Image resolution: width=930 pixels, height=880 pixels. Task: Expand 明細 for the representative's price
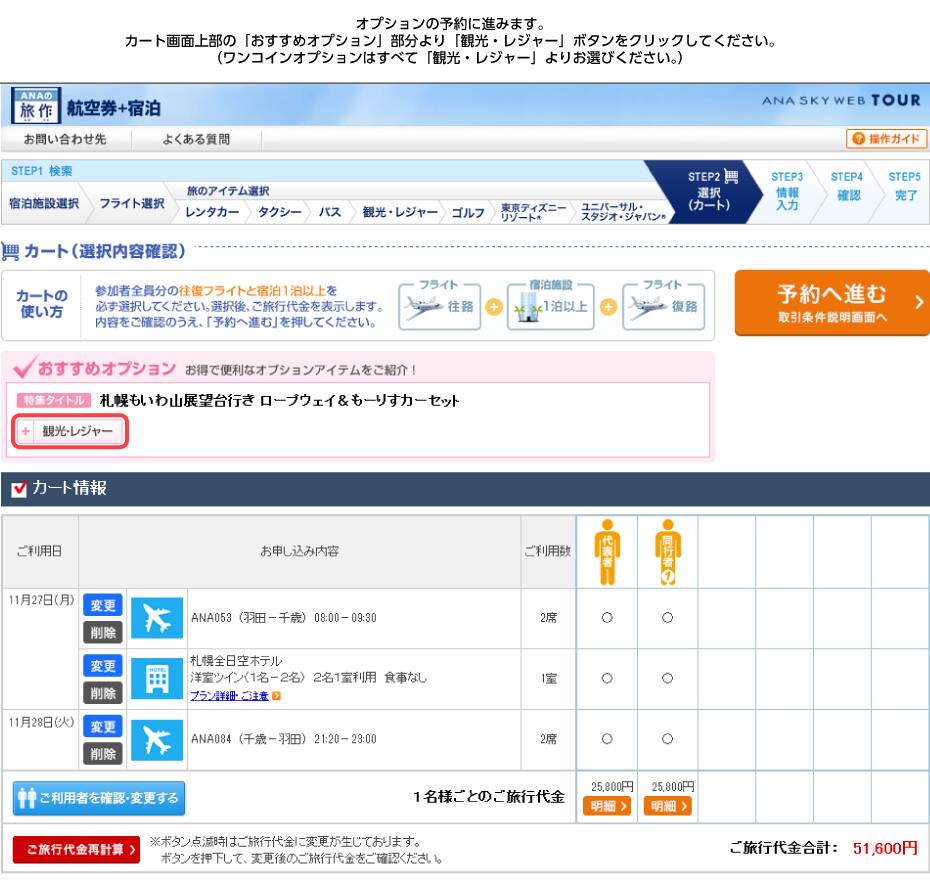(607, 806)
